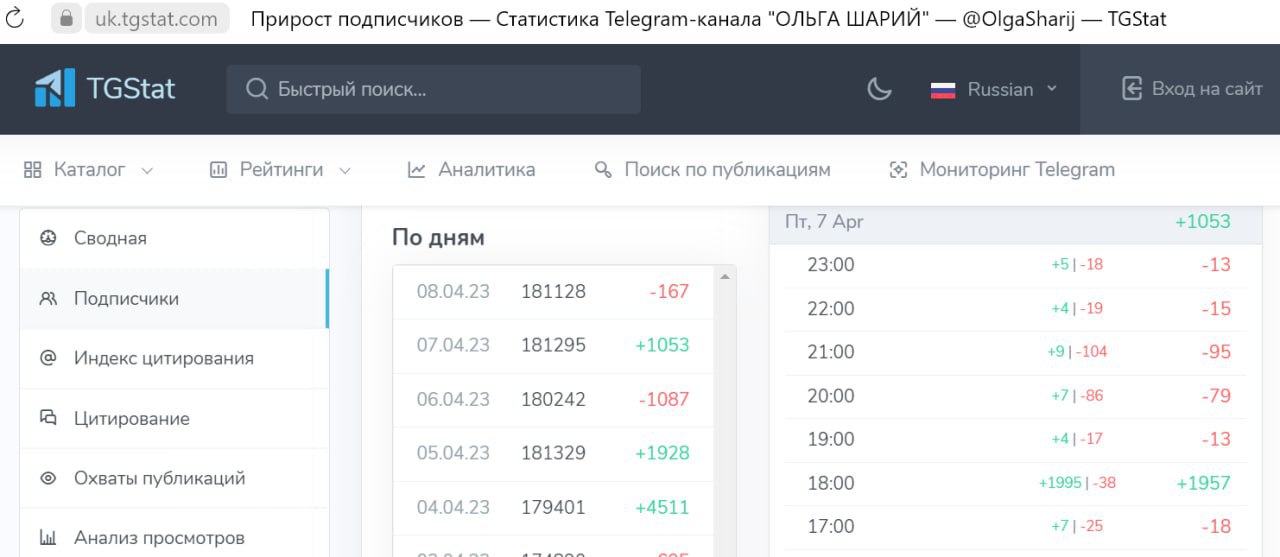Click the 17:00 hourly row
1280x557 pixels.
click(1015, 526)
